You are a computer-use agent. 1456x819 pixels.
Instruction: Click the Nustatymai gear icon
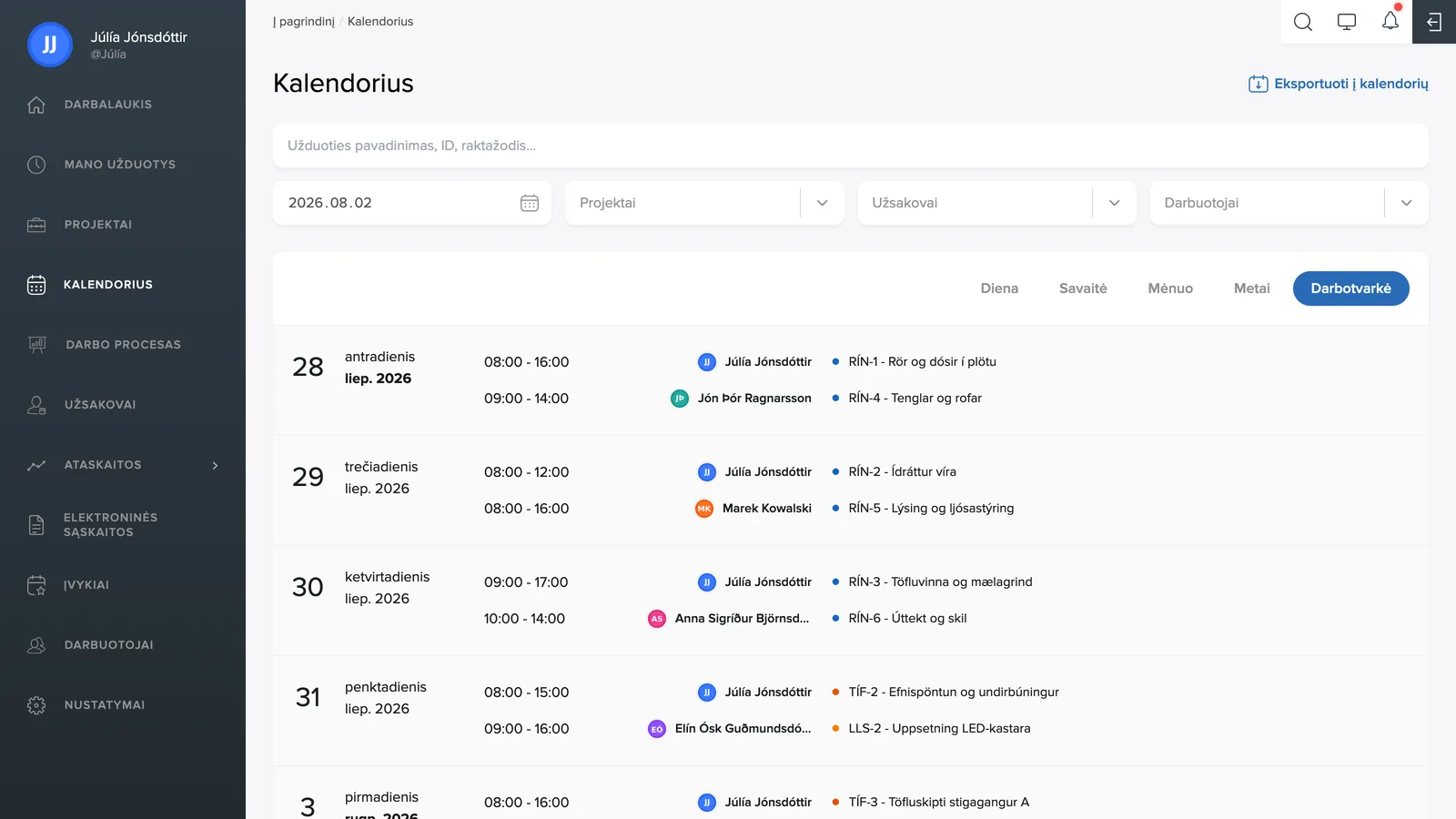pos(36,705)
